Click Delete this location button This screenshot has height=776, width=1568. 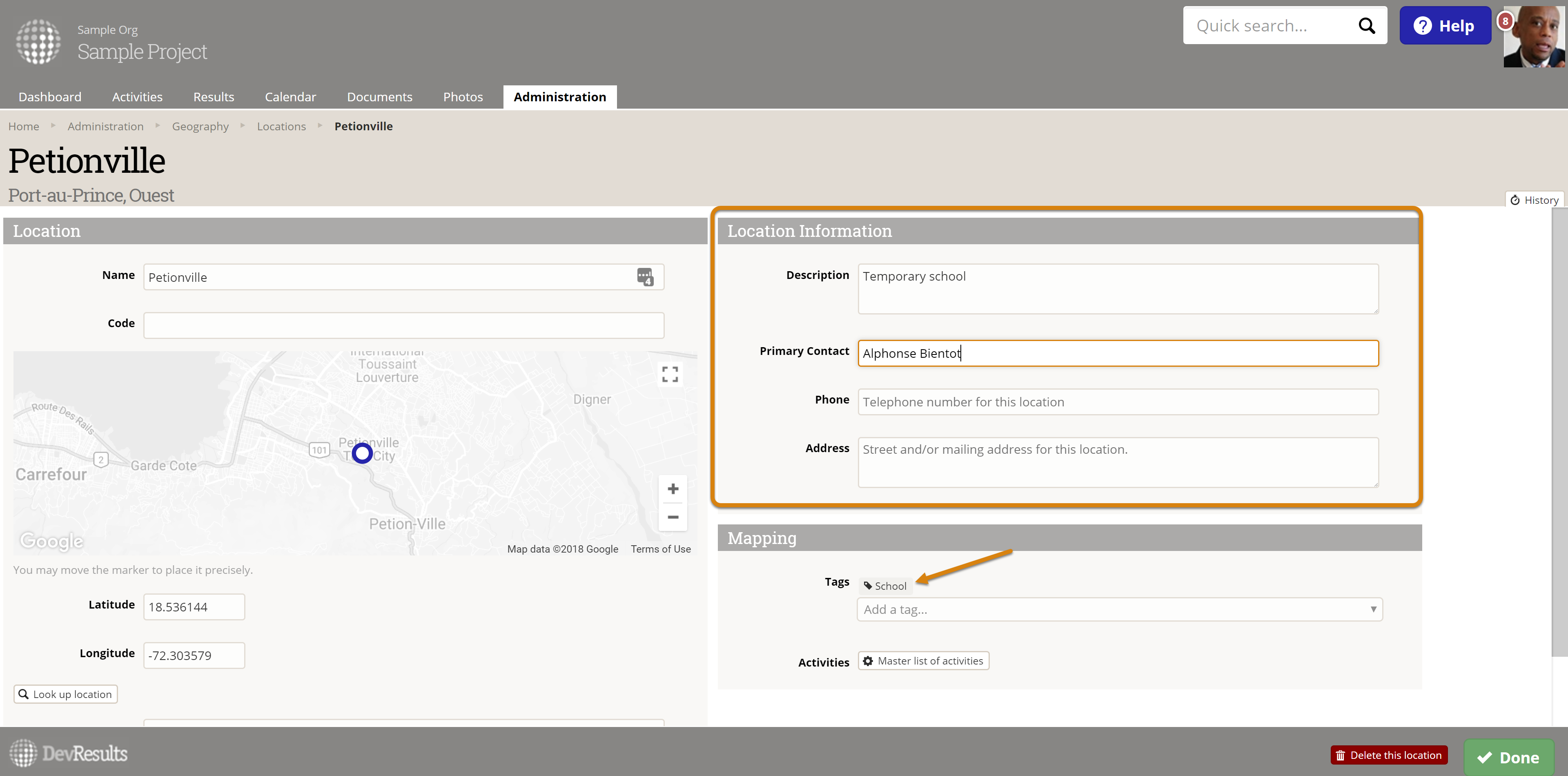[x=1388, y=755]
